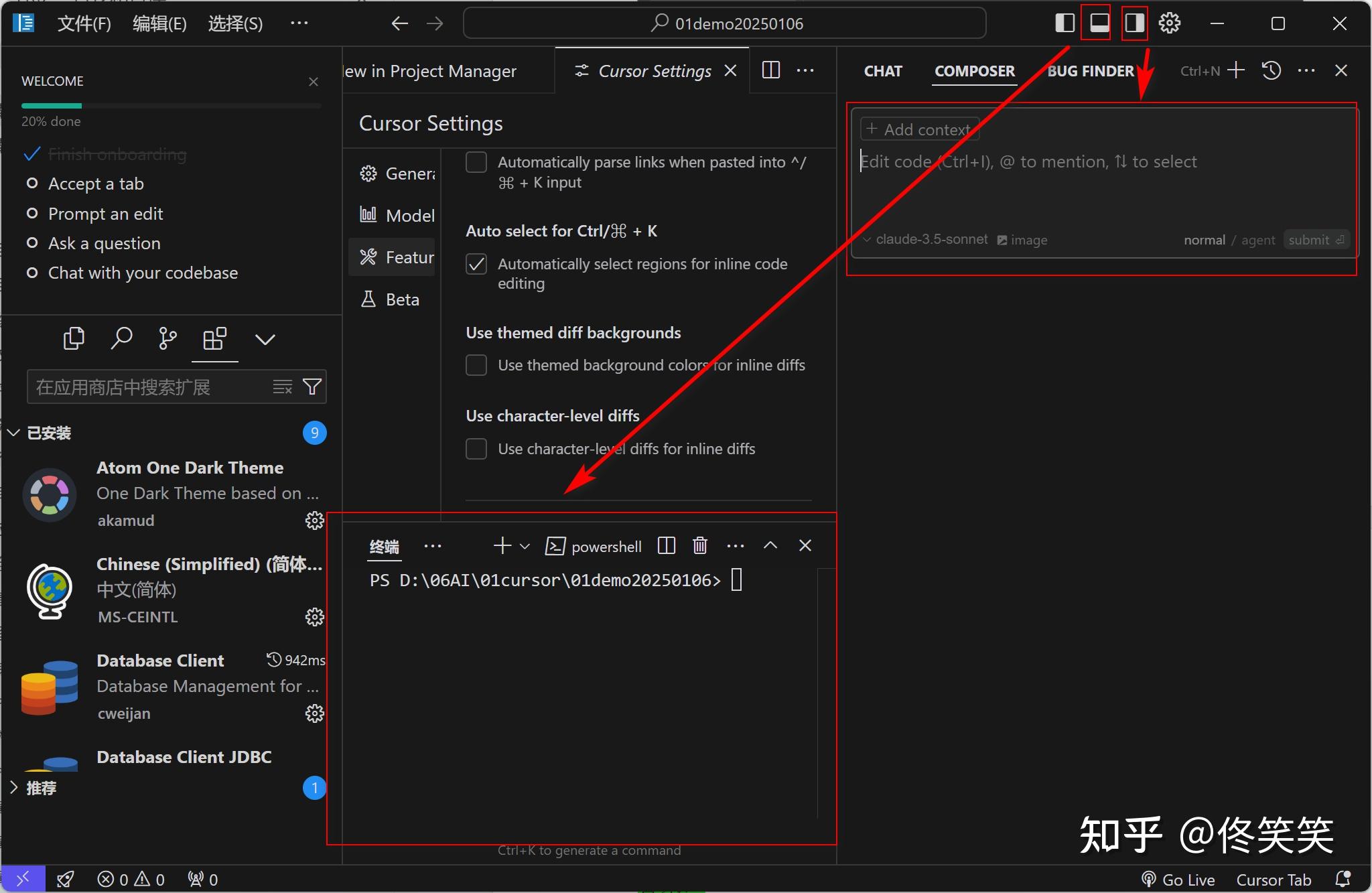Filter extensions with funnel icon
This screenshot has width=1372, height=893.
312,387
